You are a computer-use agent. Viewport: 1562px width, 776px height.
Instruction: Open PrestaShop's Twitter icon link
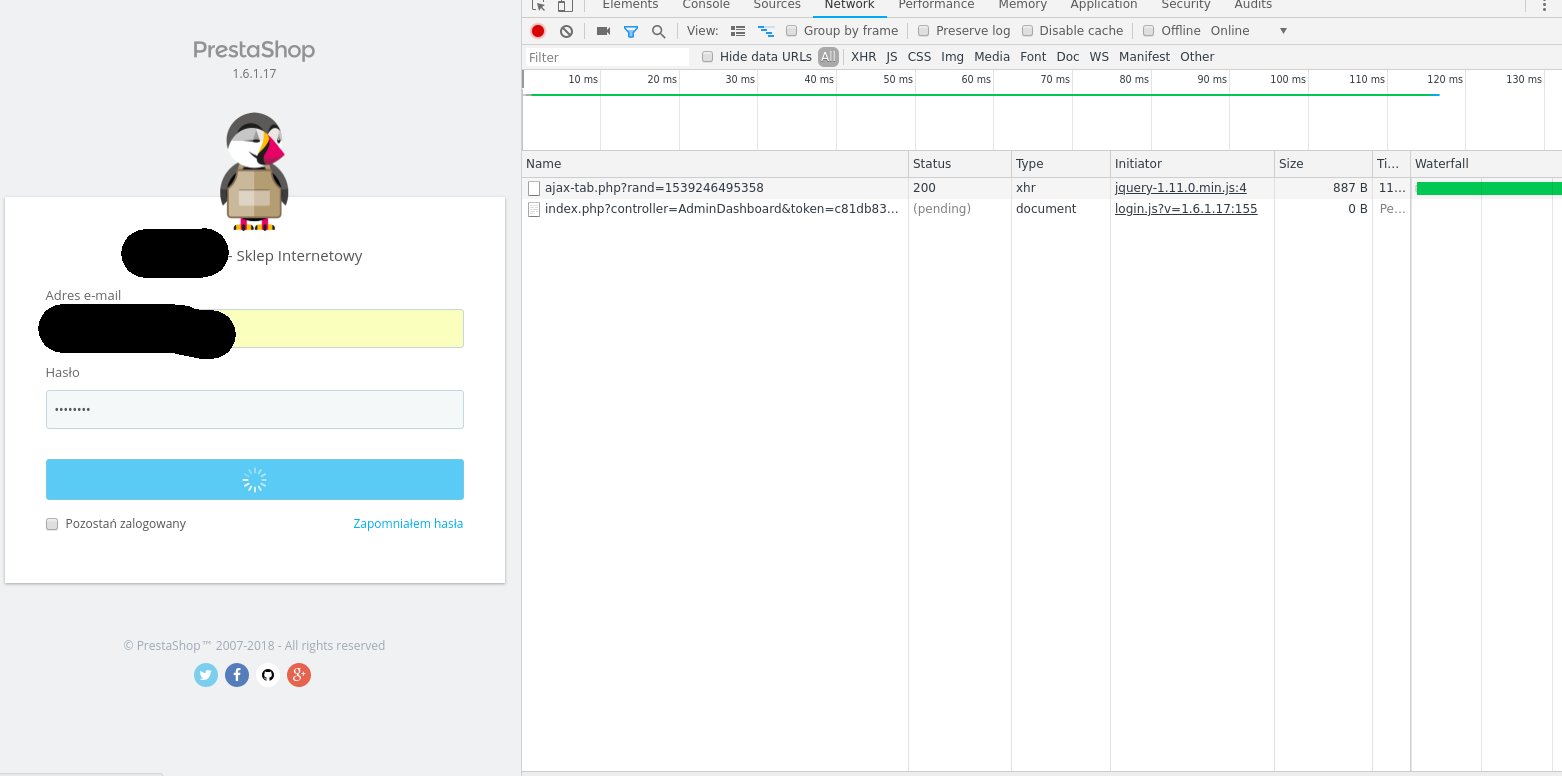(x=206, y=675)
